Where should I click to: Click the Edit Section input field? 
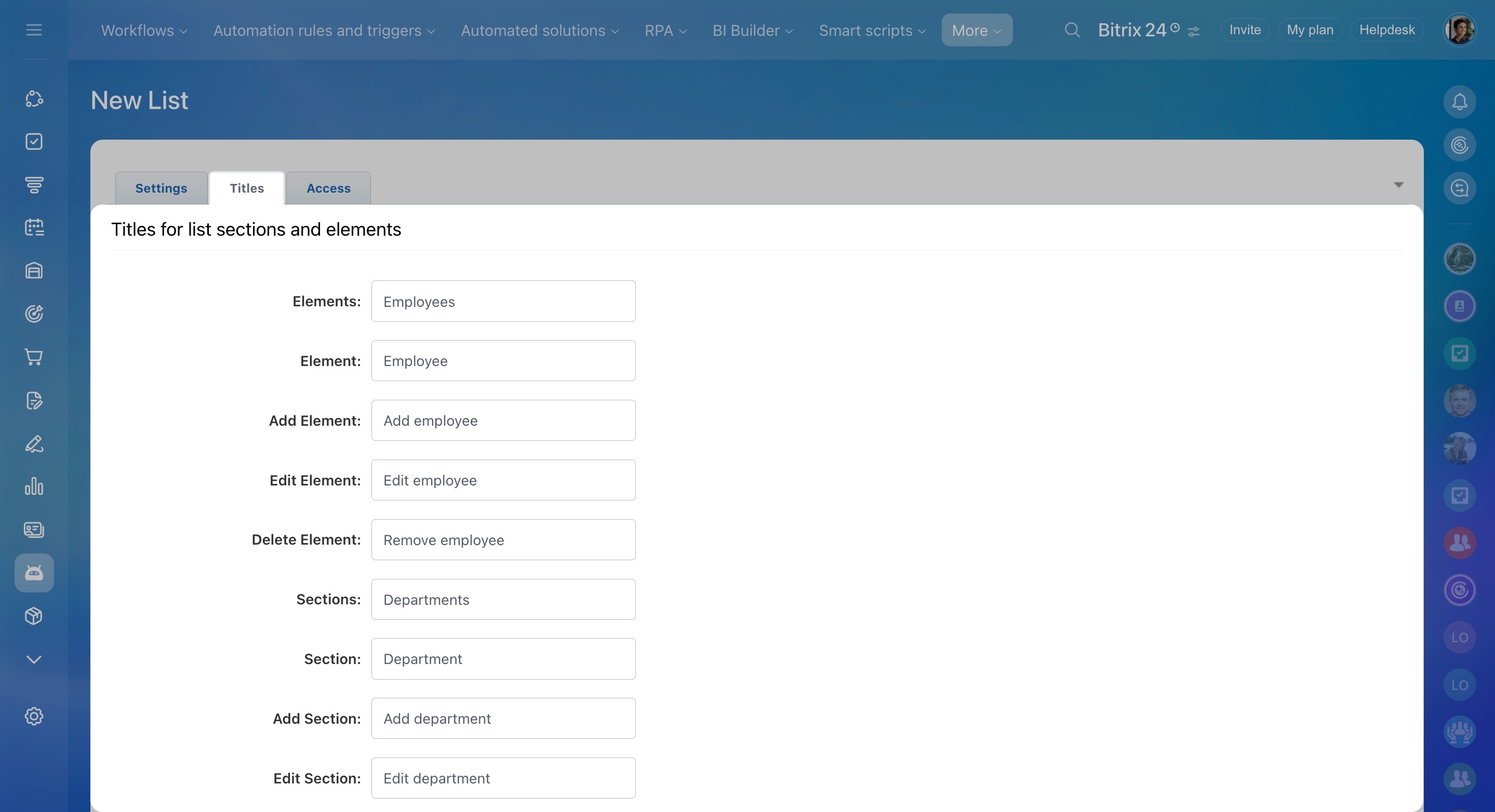(x=503, y=778)
